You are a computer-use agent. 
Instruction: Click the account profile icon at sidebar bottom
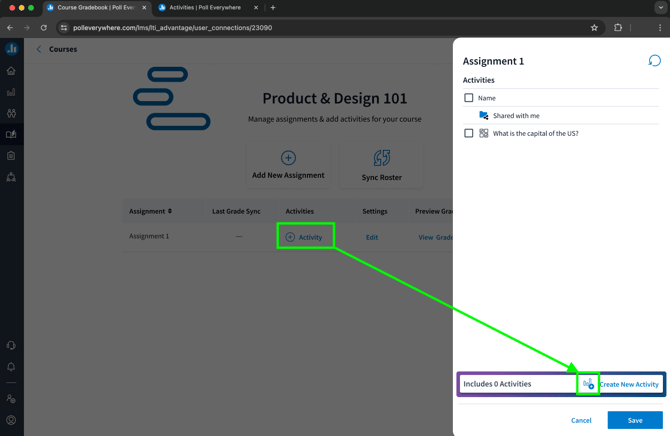tap(11, 420)
